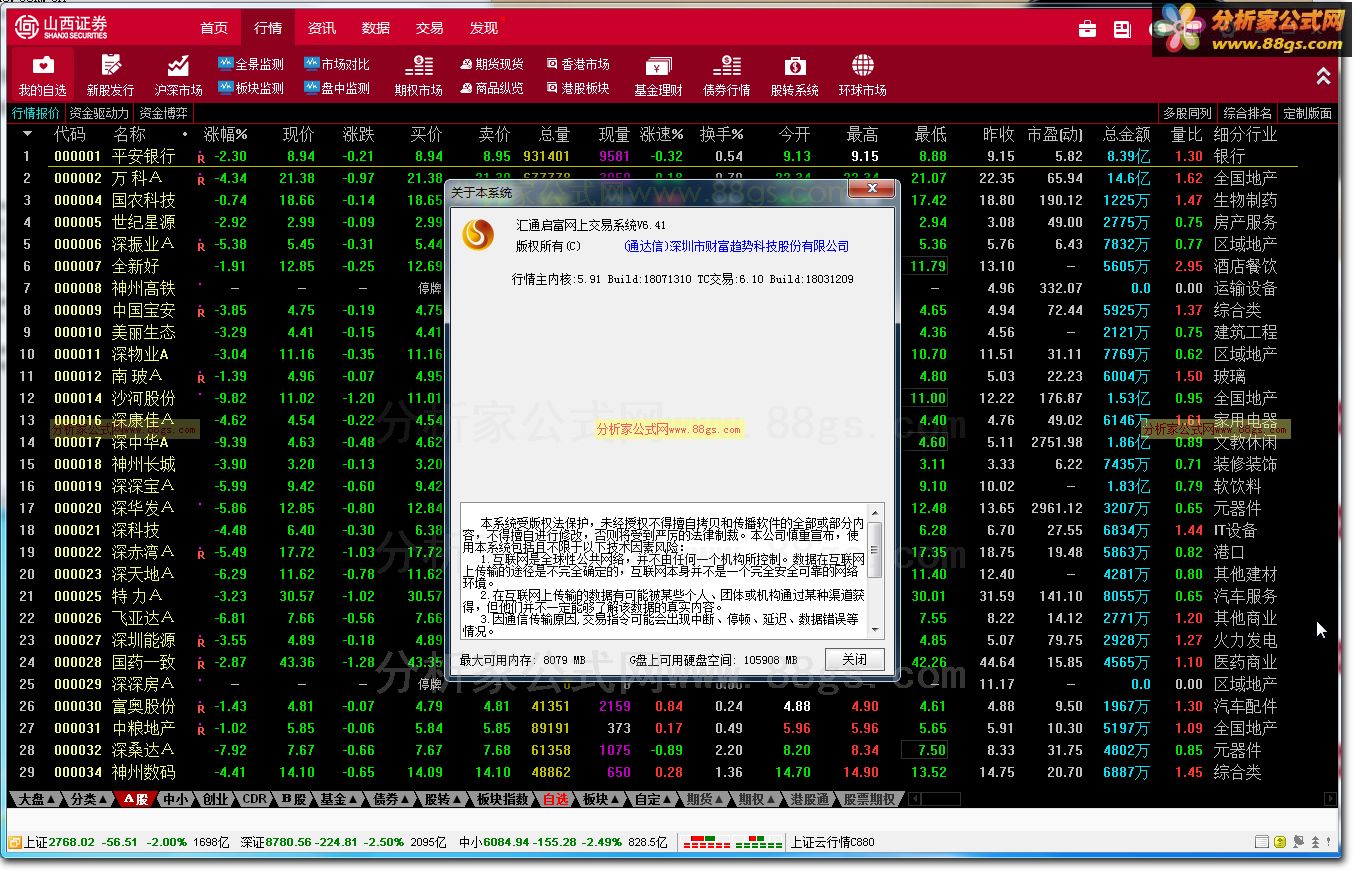Click 关闭 button in About dialog
1354x871 pixels.
click(854, 659)
